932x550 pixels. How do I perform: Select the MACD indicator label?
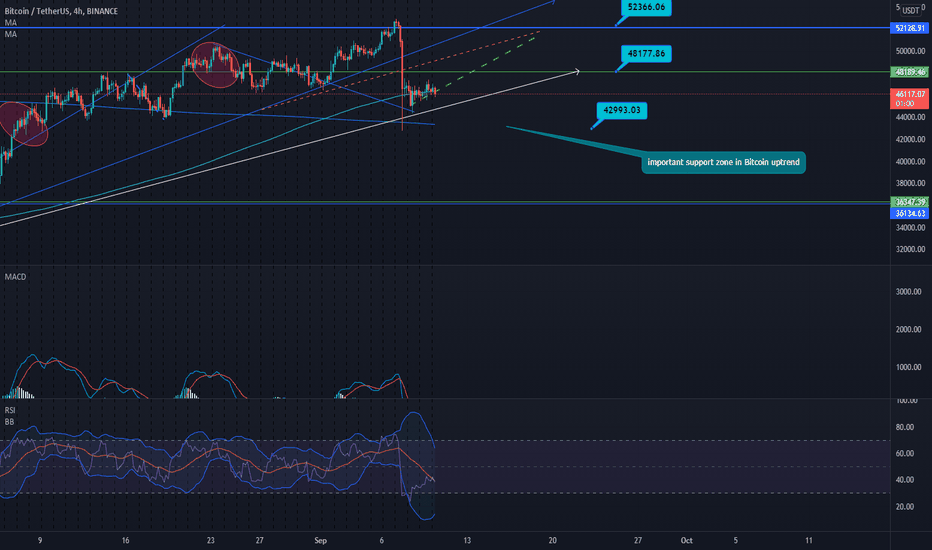(x=15, y=276)
